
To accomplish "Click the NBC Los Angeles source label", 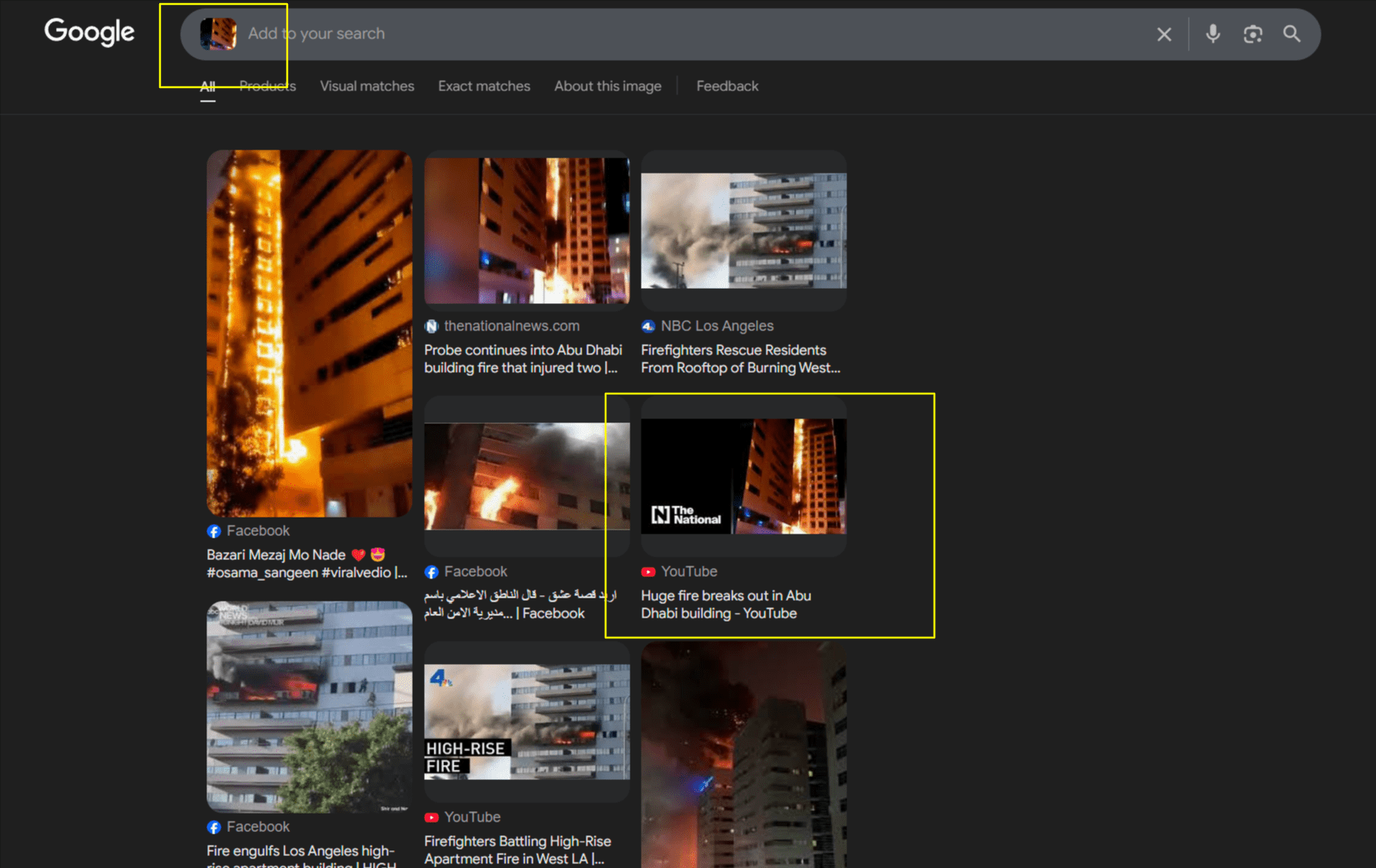I will 718,326.
